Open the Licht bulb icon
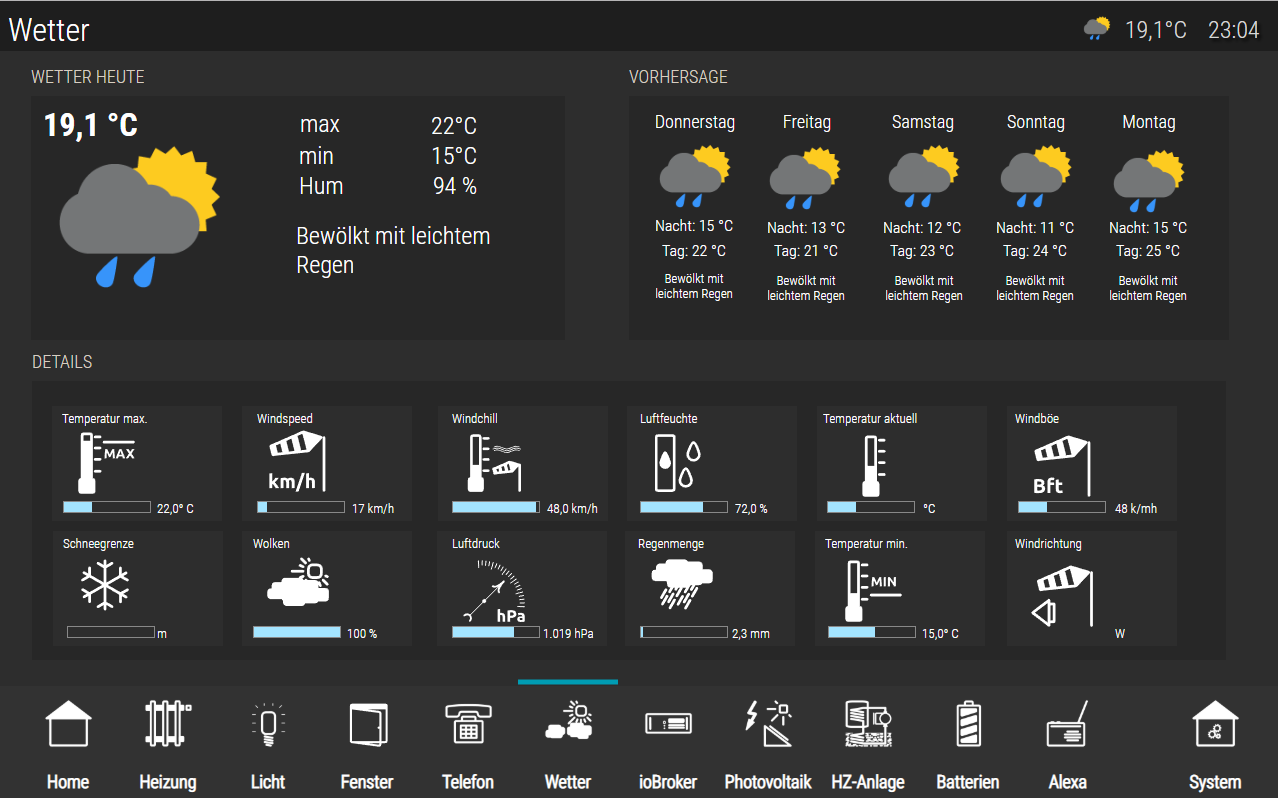 267,724
